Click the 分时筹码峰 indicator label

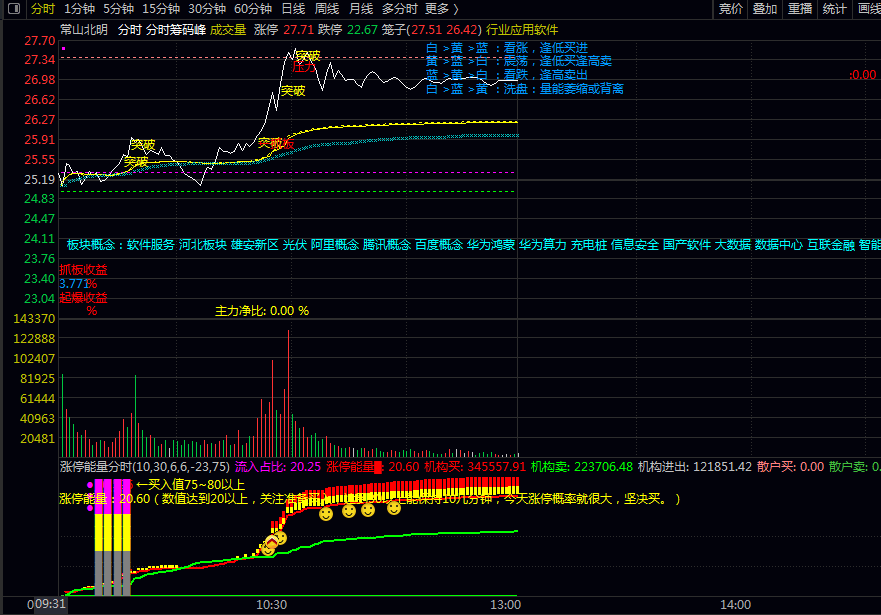(176, 30)
